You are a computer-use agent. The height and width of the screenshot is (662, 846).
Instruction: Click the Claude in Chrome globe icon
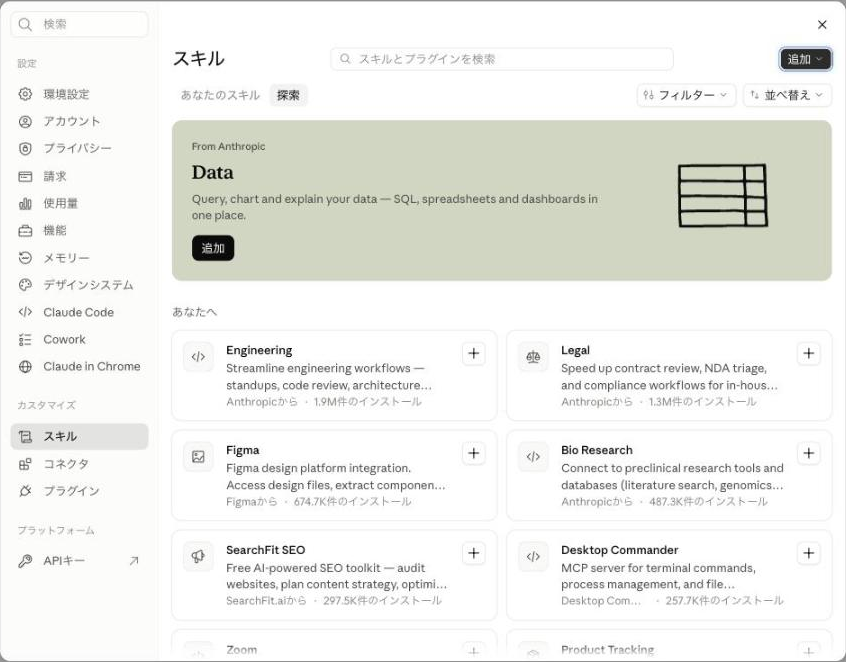click(25, 366)
